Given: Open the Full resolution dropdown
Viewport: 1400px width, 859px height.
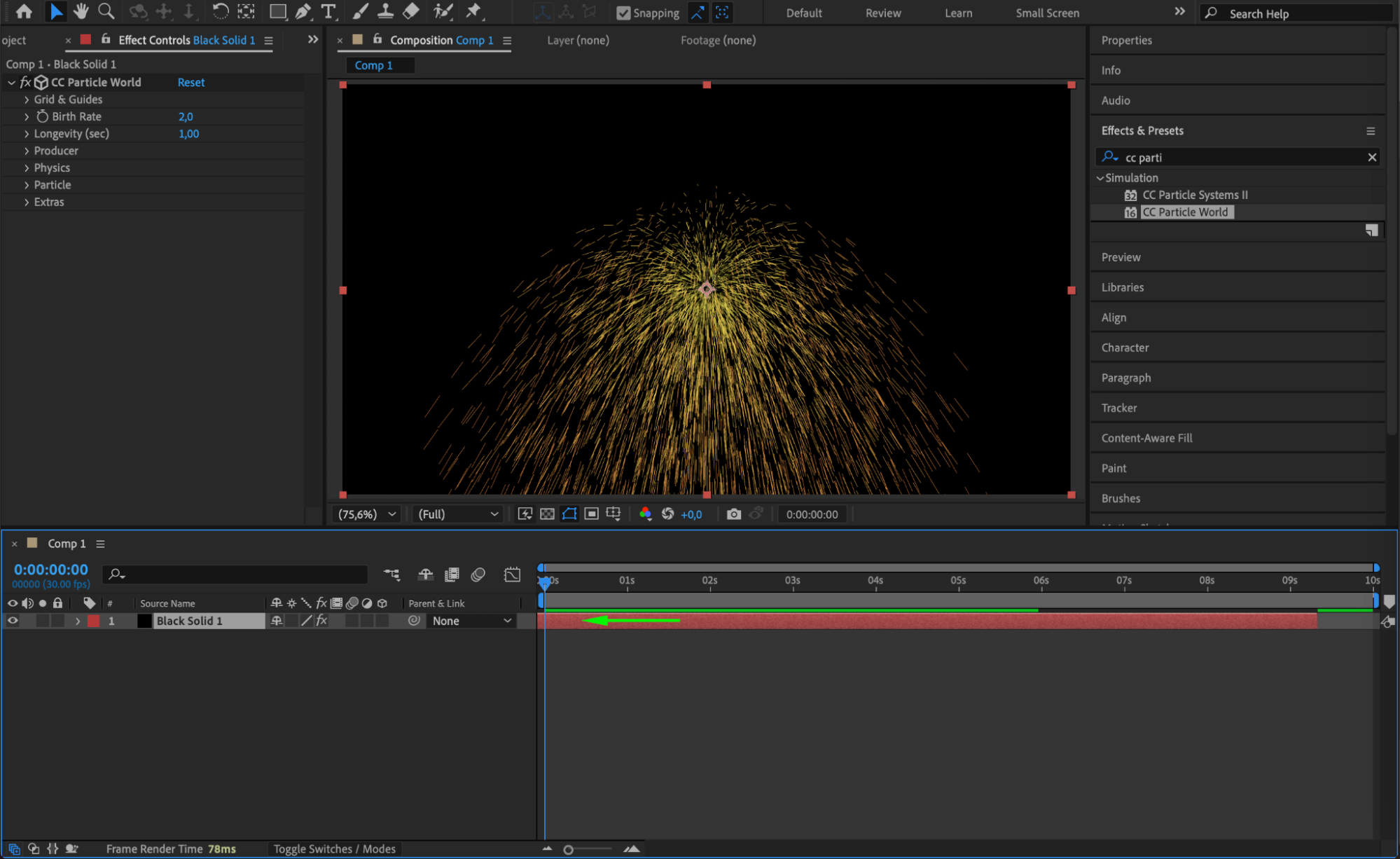Looking at the screenshot, I should click(457, 514).
